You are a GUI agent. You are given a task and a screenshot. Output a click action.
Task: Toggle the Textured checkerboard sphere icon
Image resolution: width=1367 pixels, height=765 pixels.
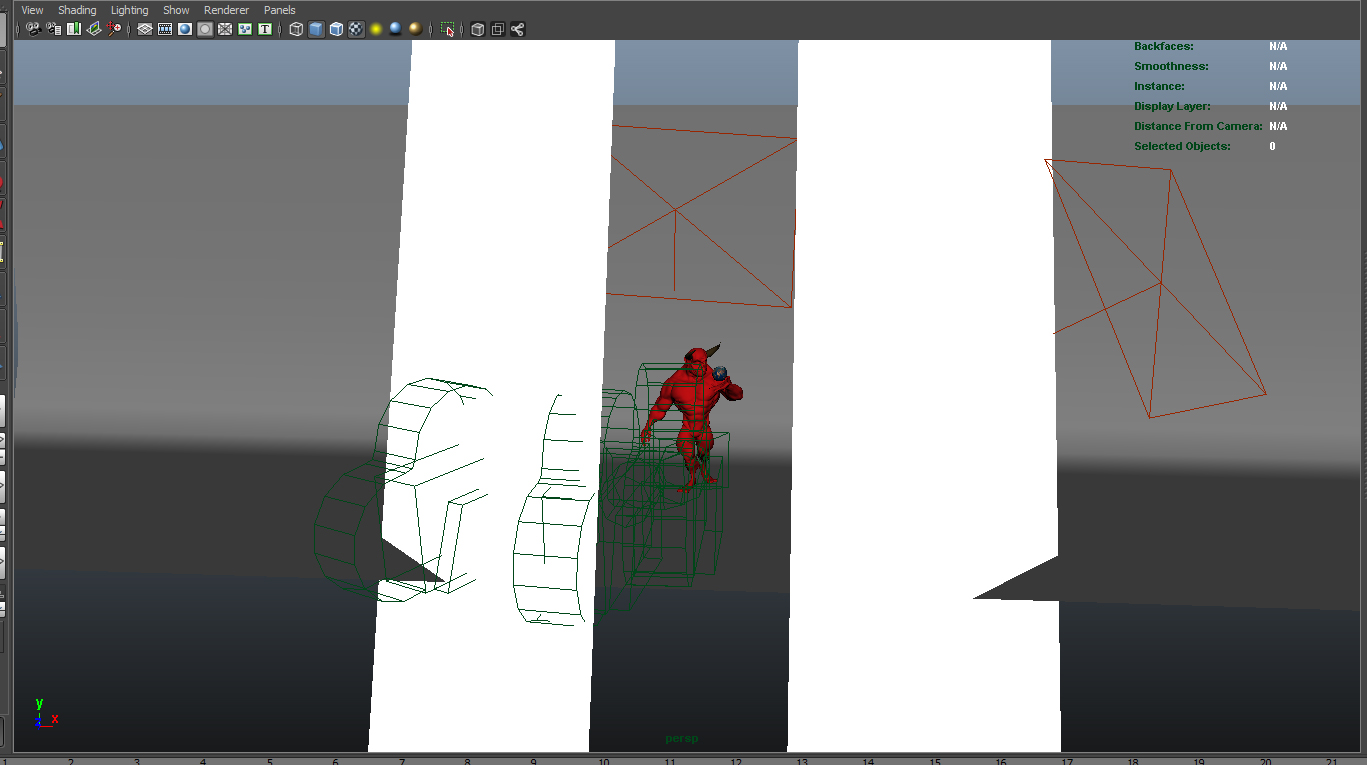tap(356, 29)
